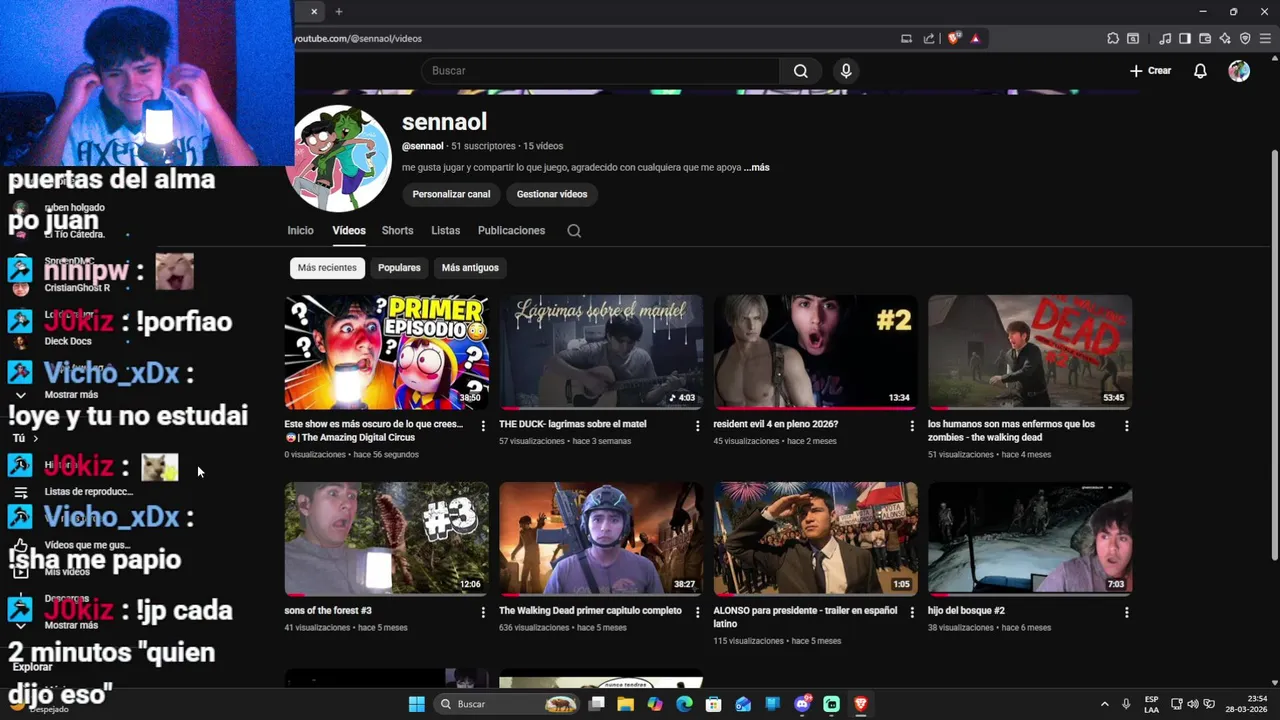Click the Brave Rewards triangle icon

(x=975, y=39)
